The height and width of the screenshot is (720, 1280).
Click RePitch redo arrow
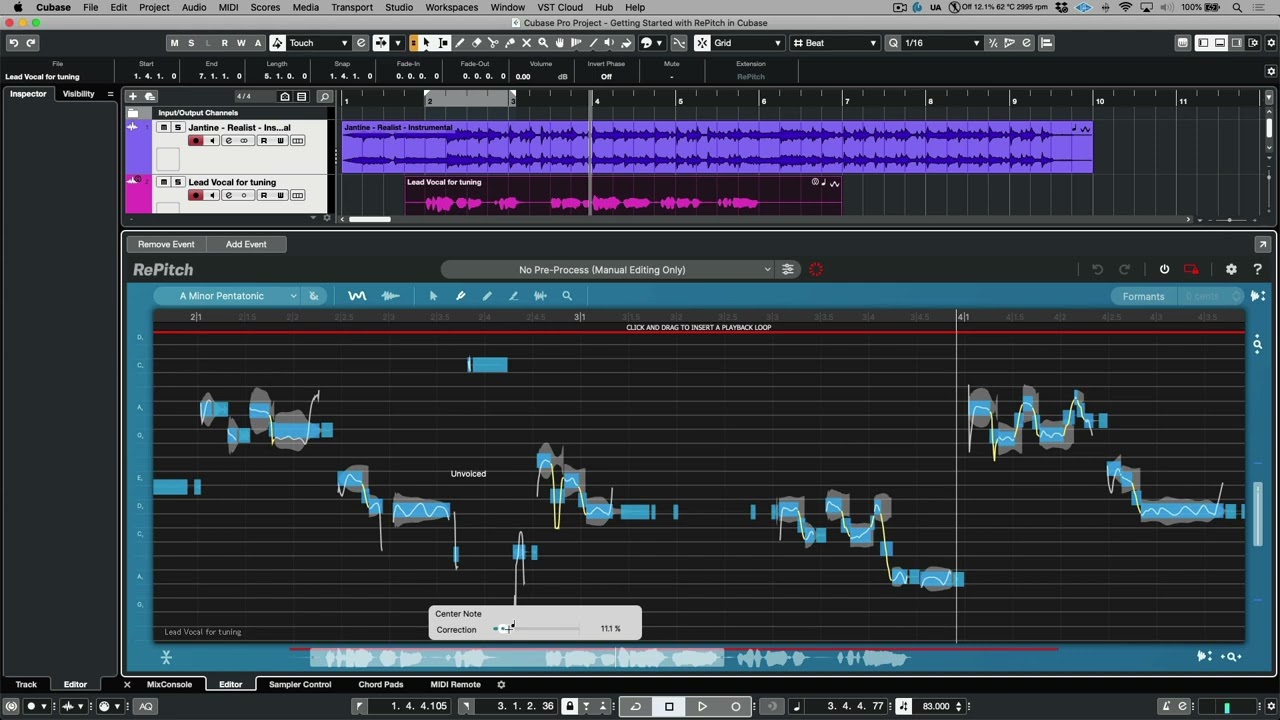(x=1124, y=269)
